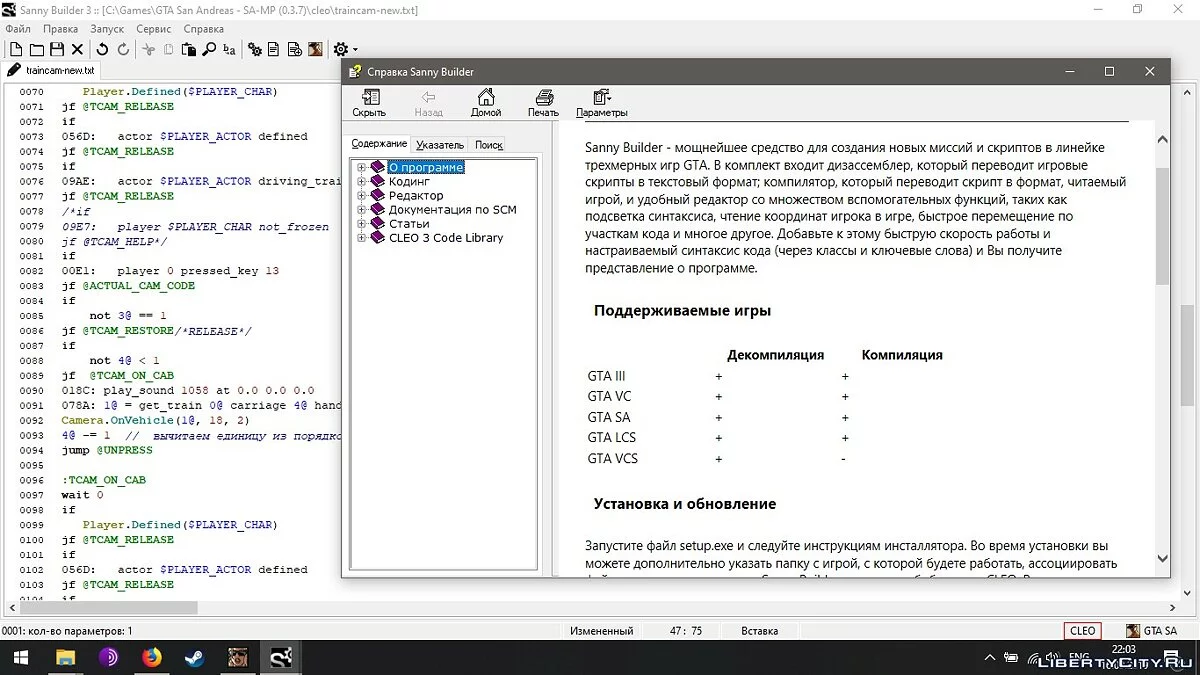Click the Replace 'ba' toolbar icon
The height and width of the screenshot is (675, 1200).
230,49
